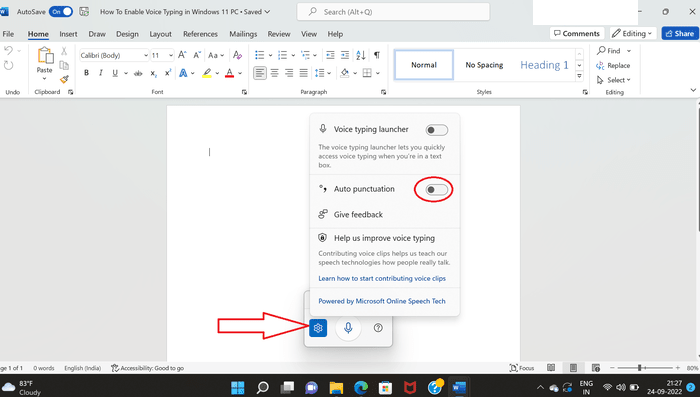The width and height of the screenshot is (700, 397).
Task: Turn on the Voice typing launcher switch
Action: (437, 130)
